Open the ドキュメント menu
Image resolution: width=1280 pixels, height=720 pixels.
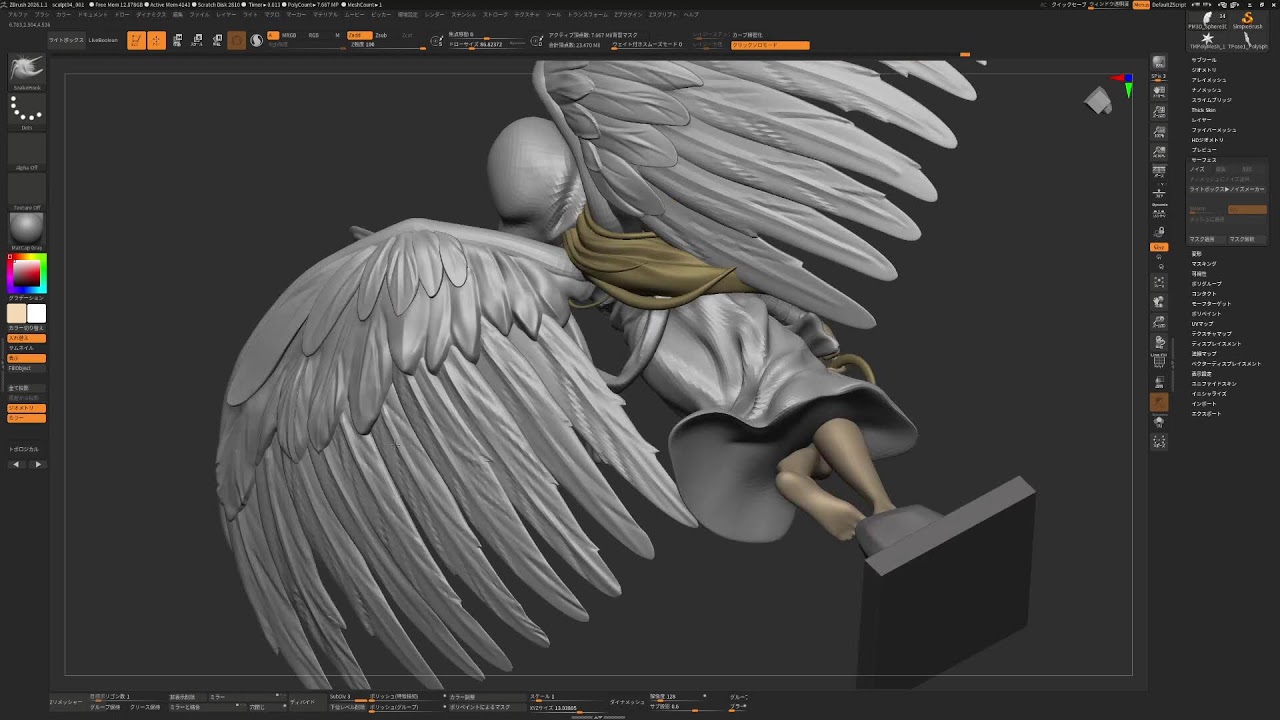(x=93, y=15)
